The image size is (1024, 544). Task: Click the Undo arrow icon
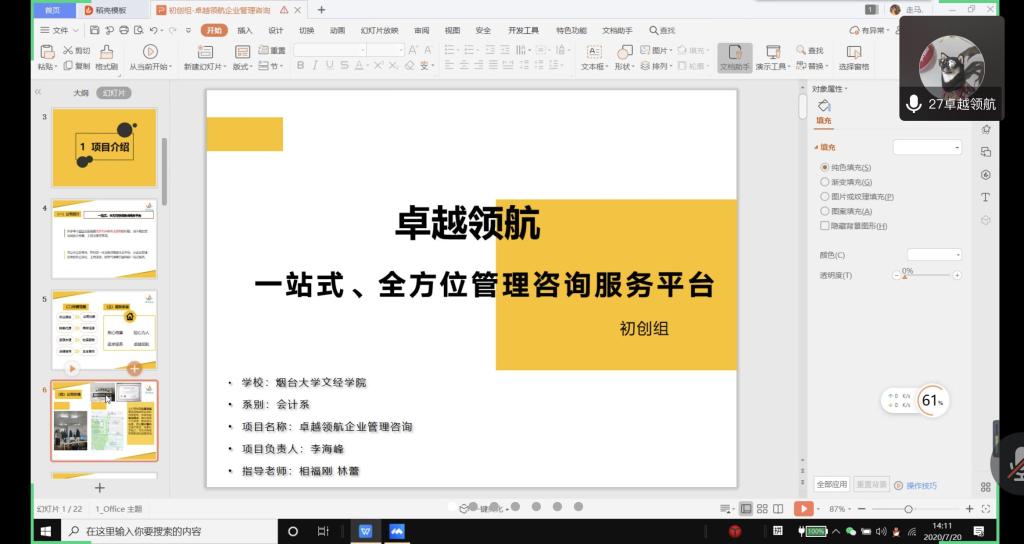click(x=153, y=30)
